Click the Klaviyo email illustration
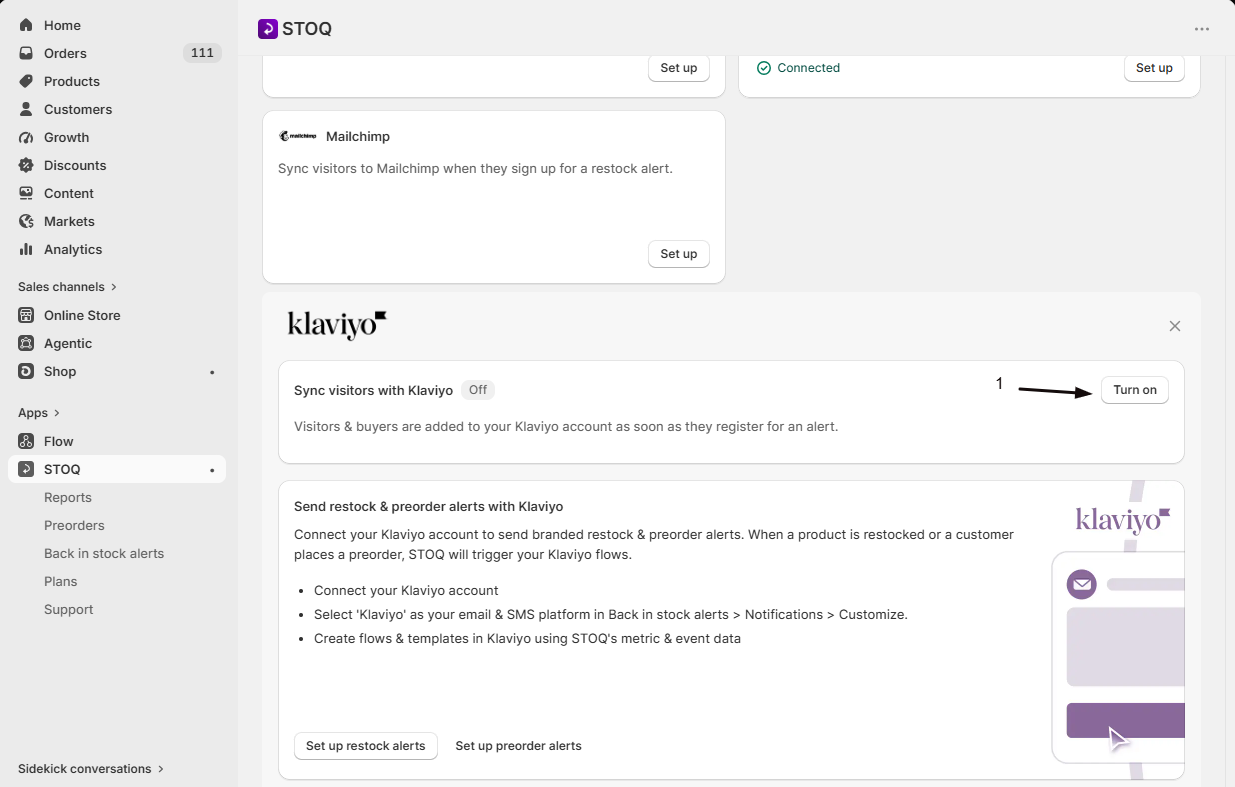Image resolution: width=1235 pixels, height=787 pixels. (x=1118, y=629)
